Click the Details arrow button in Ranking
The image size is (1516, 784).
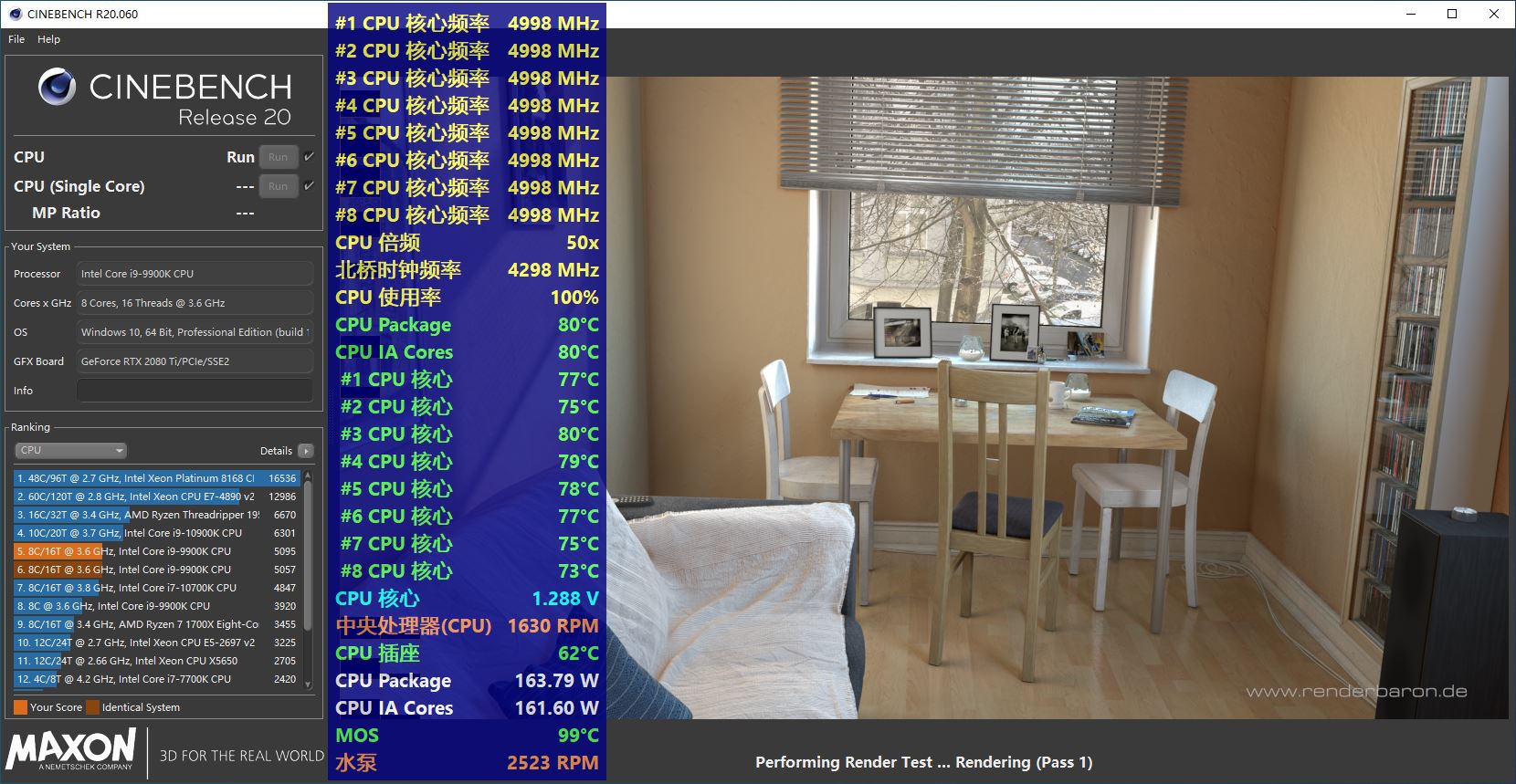(306, 451)
